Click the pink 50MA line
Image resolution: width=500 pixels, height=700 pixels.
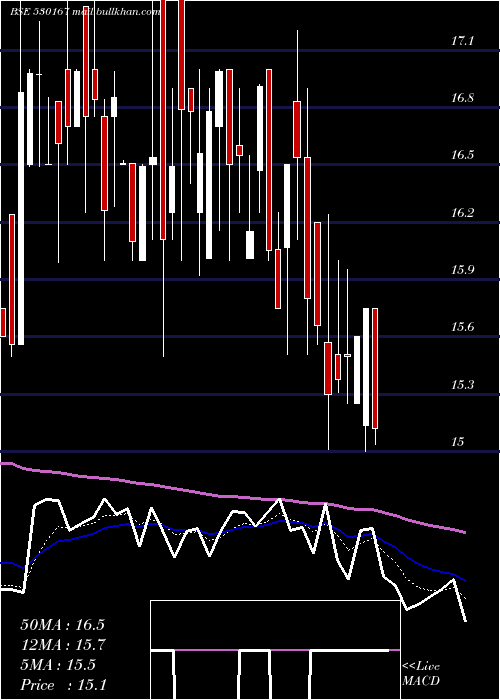coord(232,496)
